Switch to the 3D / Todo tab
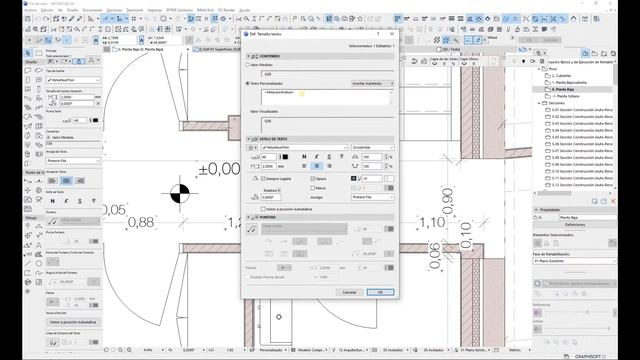 448,49
